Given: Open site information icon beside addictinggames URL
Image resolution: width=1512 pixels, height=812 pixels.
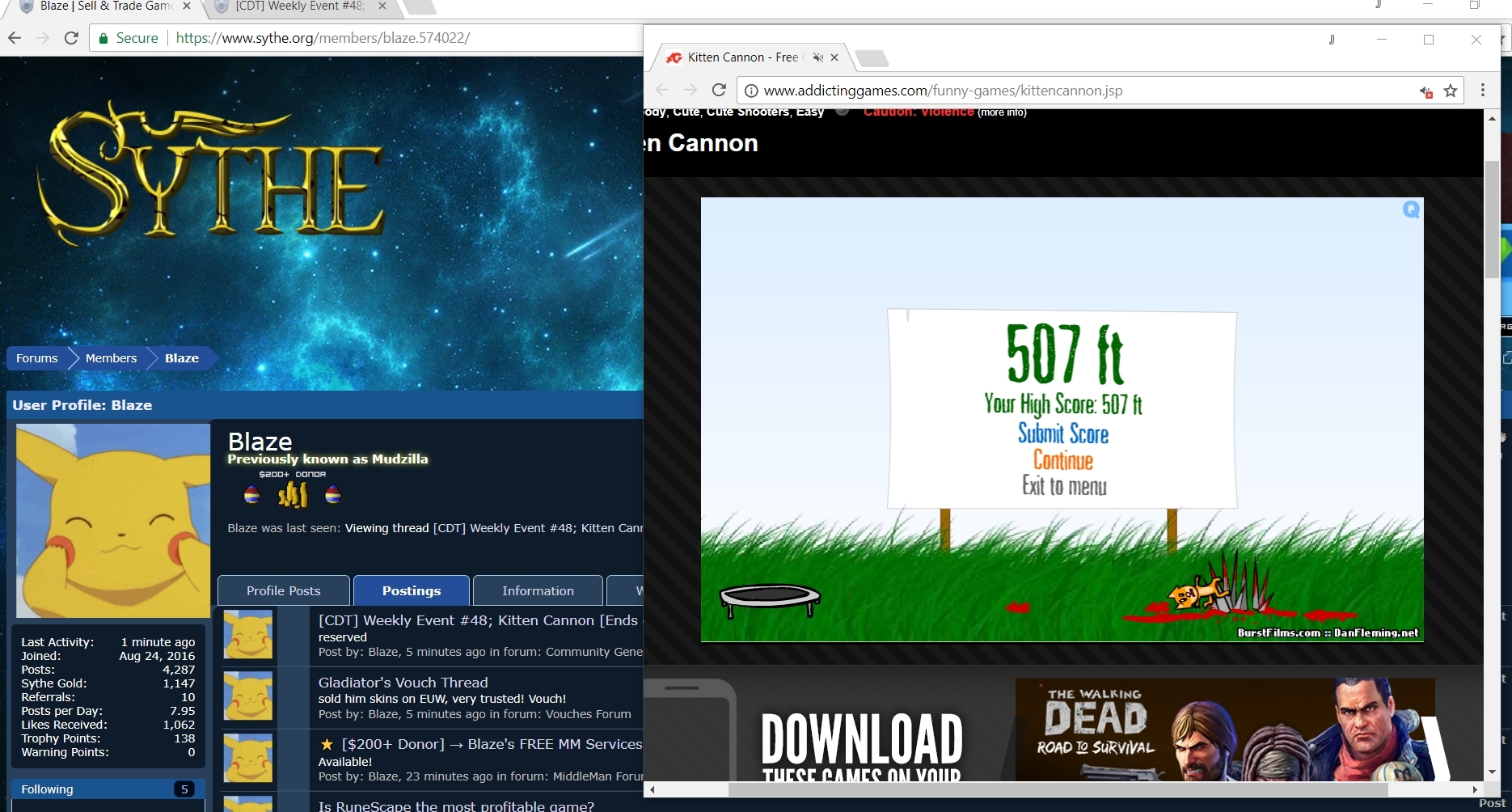Looking at the screenshot, I should [x=751, y=91].
